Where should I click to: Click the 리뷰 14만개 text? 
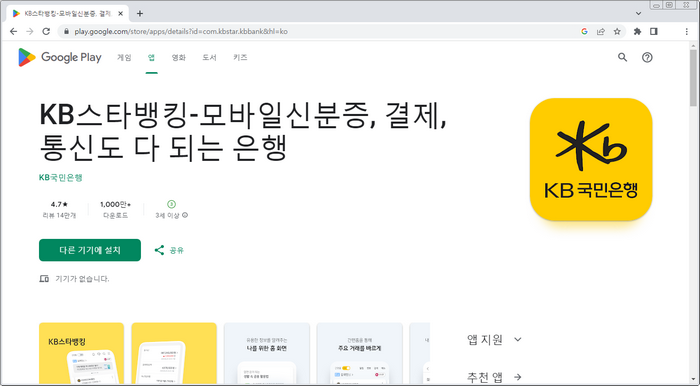pos(59,216)
